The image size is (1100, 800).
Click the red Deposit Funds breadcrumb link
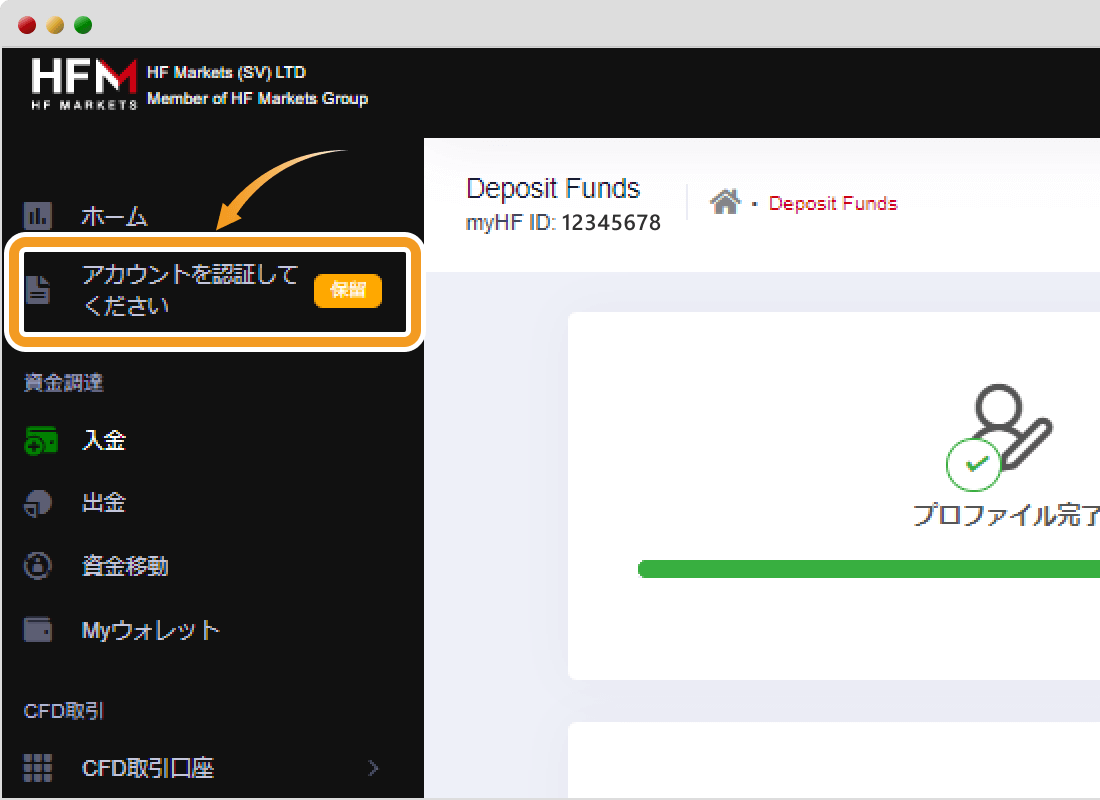point(833,204)
